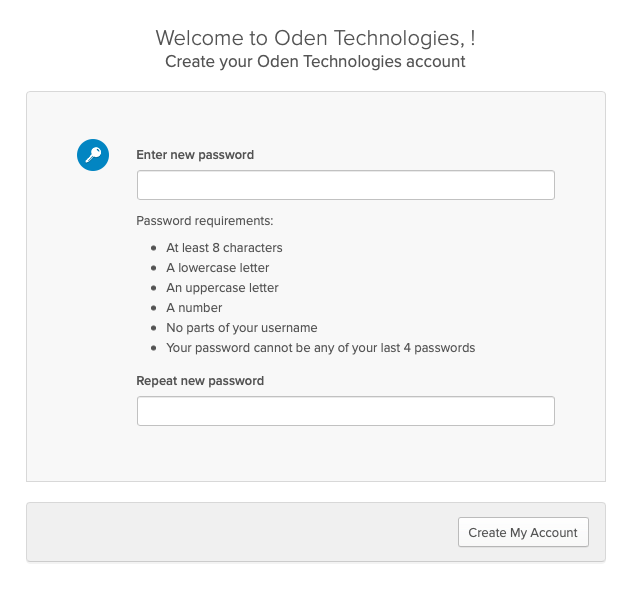
Task: Click the "Enter new password" label
Action: (195, 155)
